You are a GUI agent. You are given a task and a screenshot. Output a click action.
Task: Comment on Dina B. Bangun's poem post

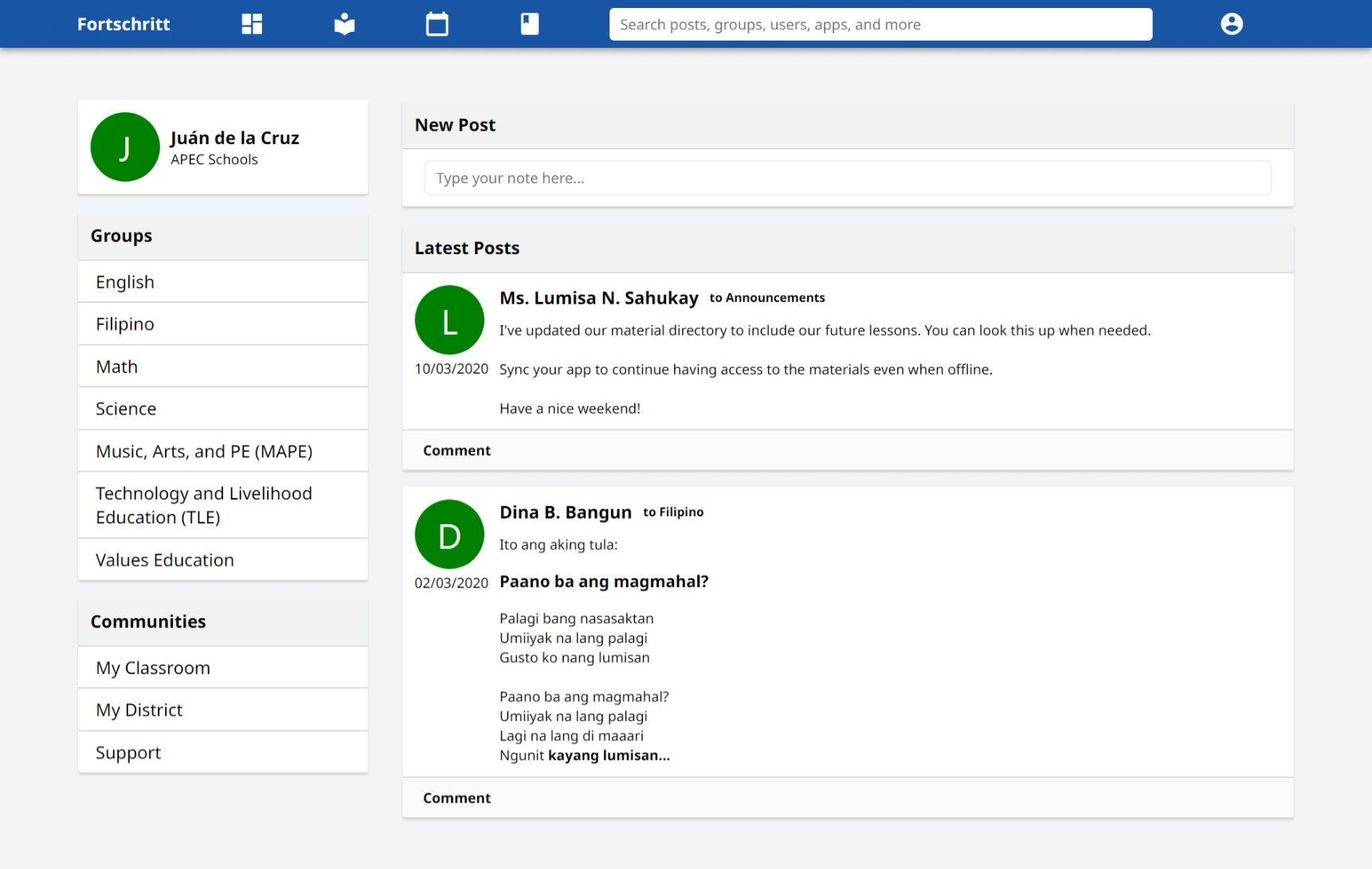[457, 798]
